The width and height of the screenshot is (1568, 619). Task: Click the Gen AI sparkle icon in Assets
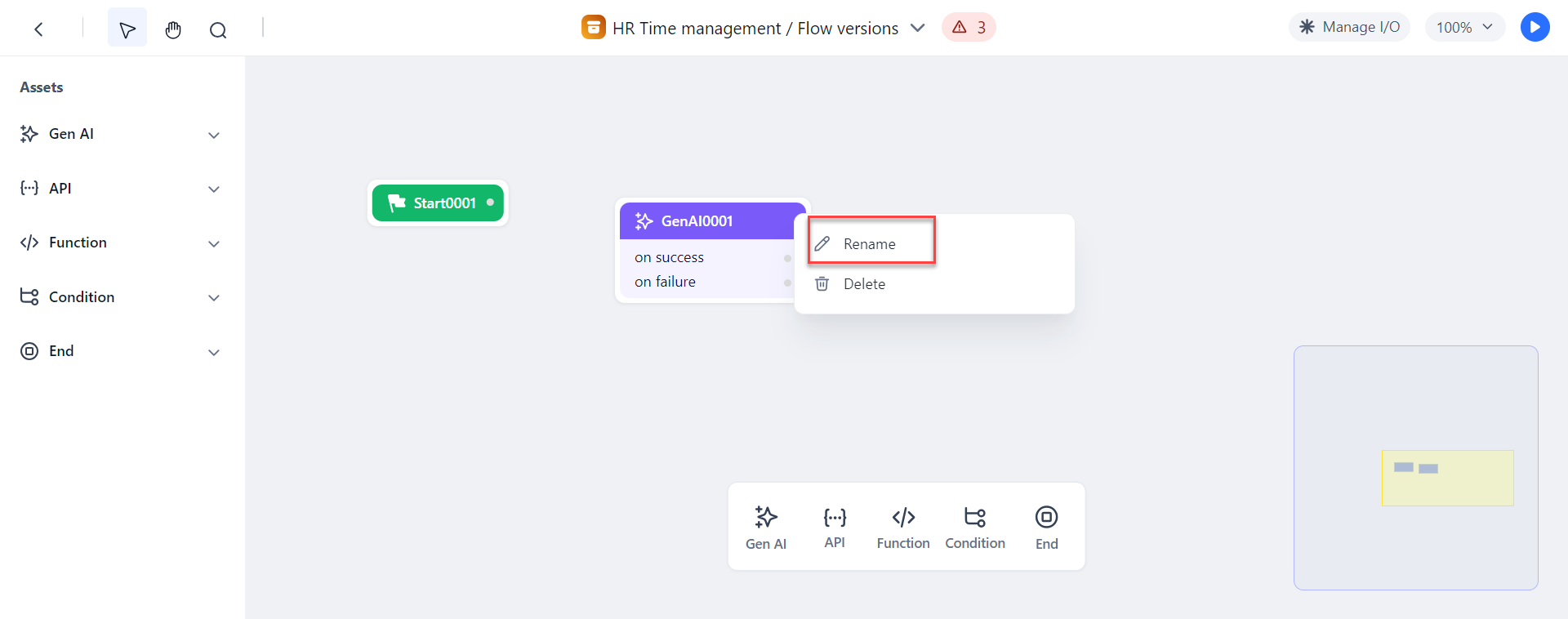pyautogui.click(x=29, y=134)
